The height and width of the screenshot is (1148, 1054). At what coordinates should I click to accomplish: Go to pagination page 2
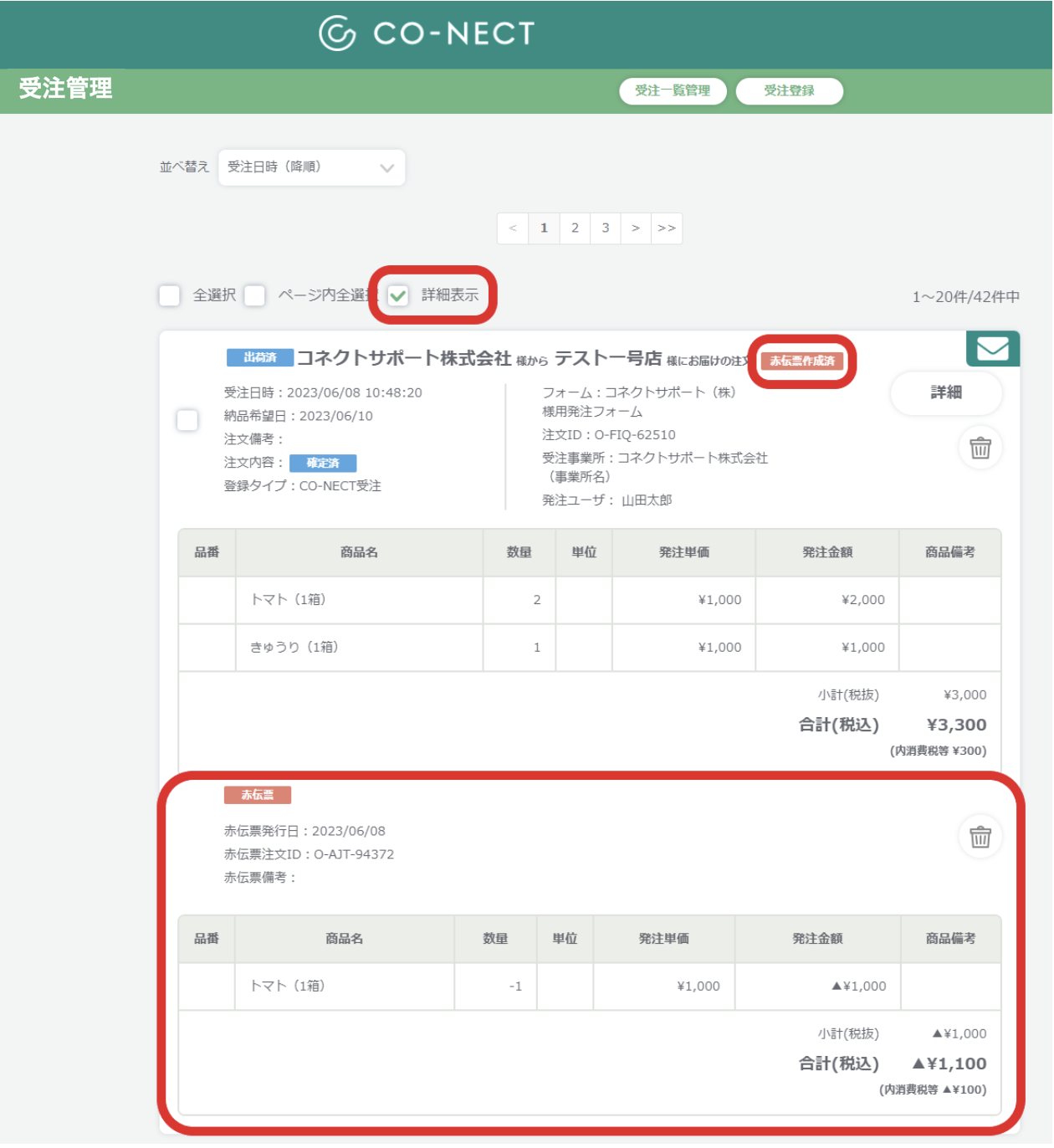click(x=575, y=228)
